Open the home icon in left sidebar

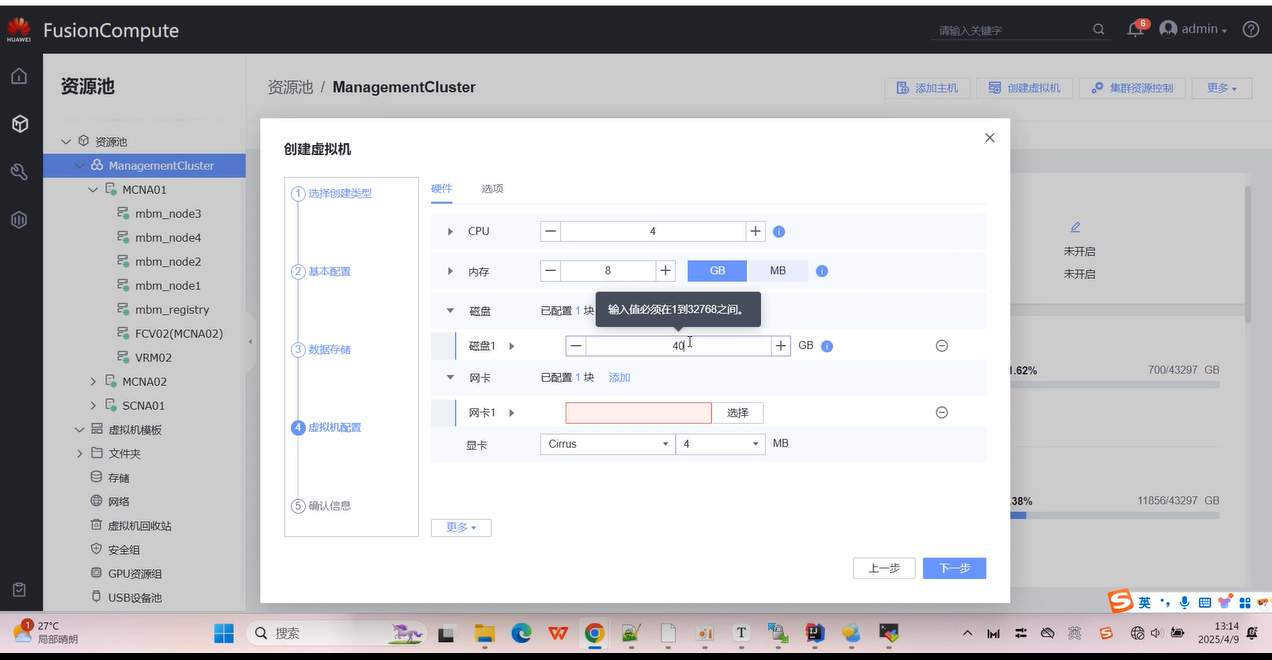[x=19, y=76]
